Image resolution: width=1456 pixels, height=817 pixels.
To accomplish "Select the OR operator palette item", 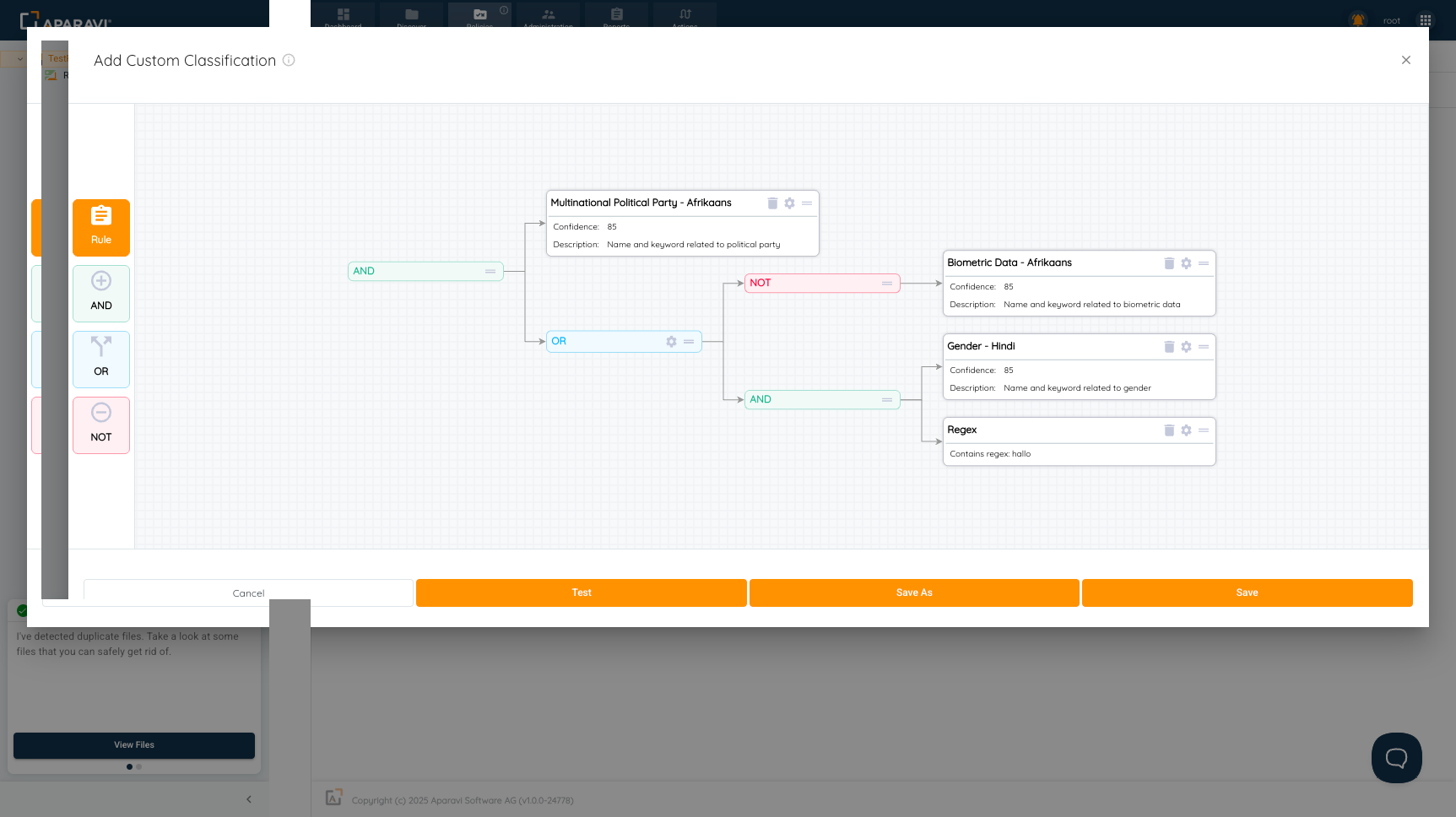I will click(x=101, y=360).
